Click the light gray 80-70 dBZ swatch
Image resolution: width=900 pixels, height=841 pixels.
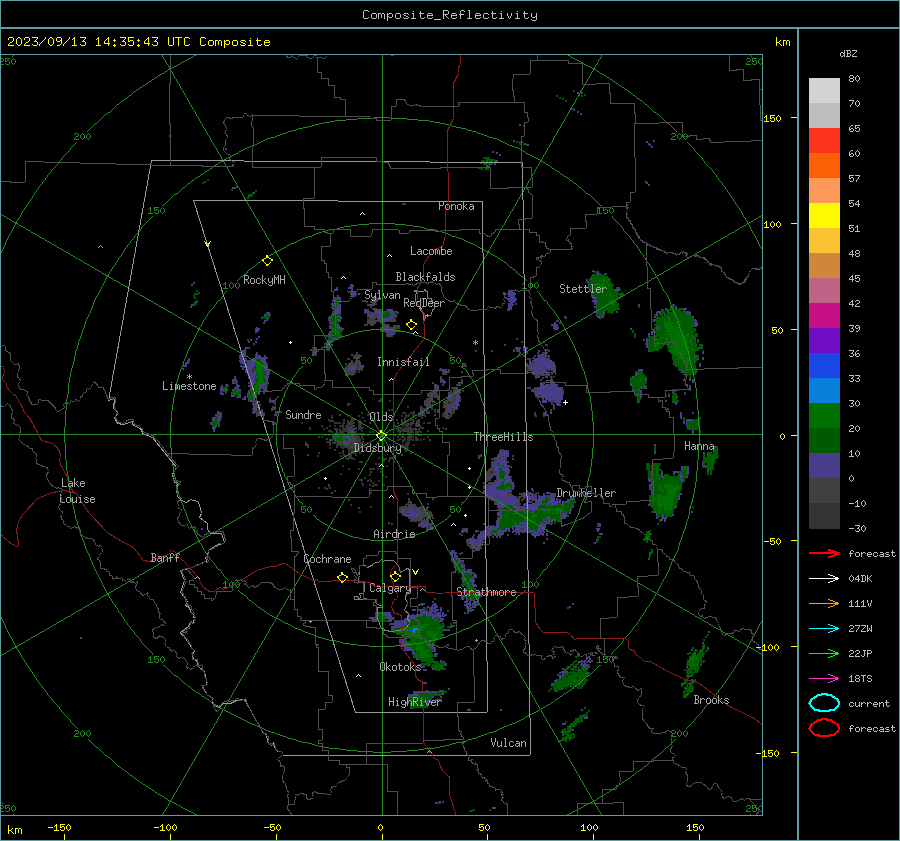click(824, 91)
